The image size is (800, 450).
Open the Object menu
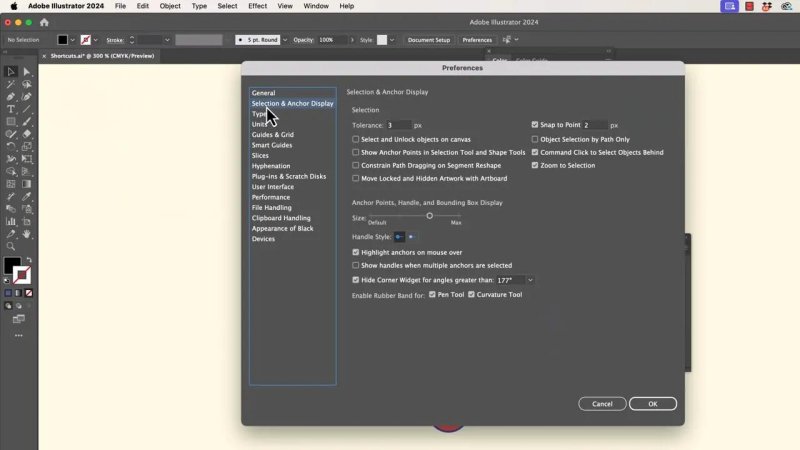(170, 6)
